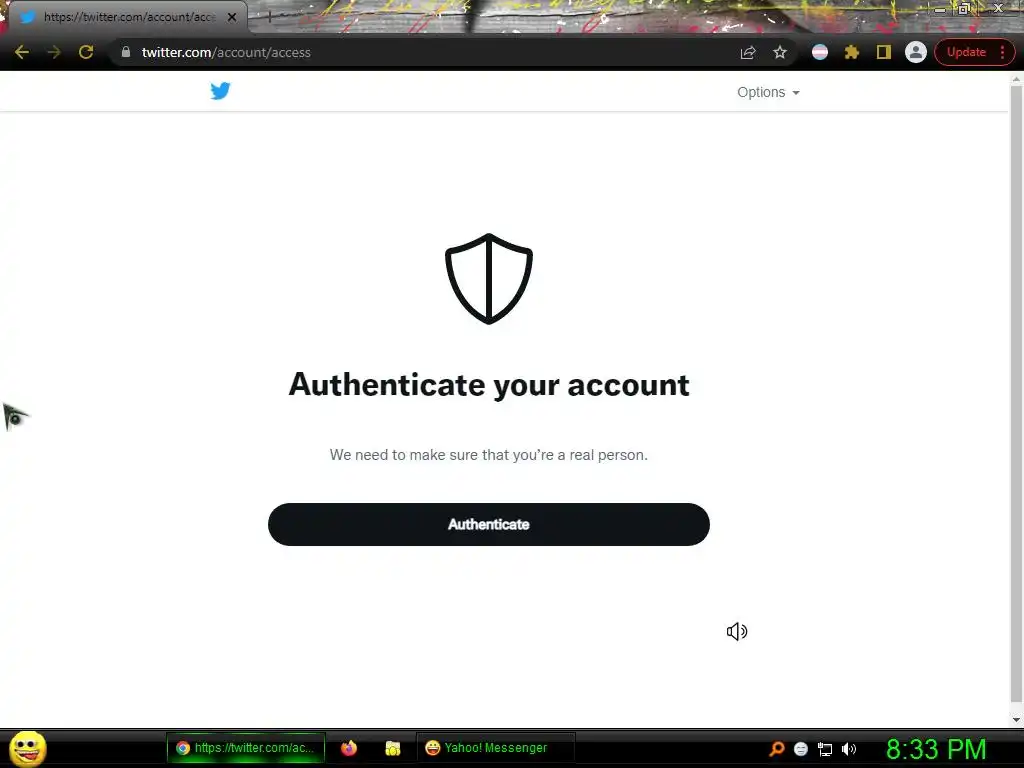Open a new browser tab
The image size is (1024, 768).
269,17
